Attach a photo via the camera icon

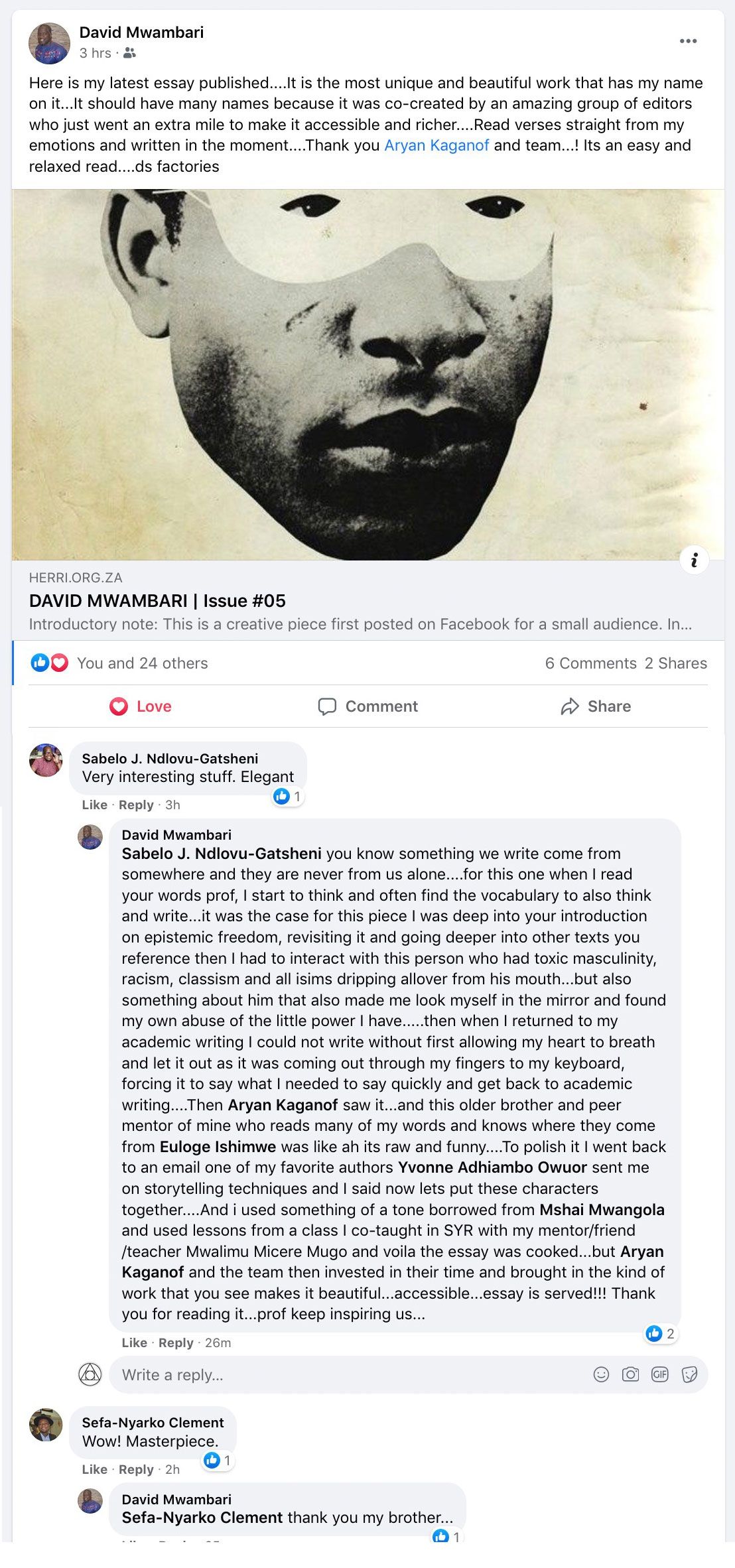pos(630,1374)
